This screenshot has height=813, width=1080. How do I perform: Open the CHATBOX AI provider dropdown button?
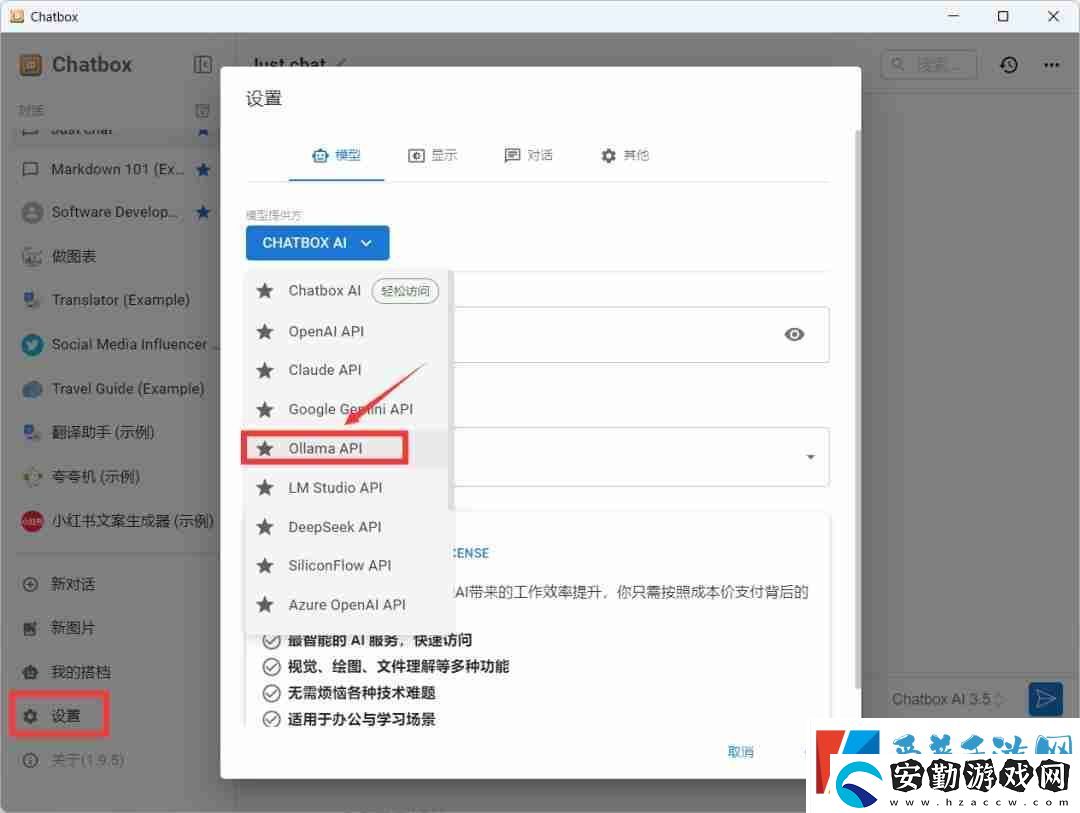(x=318, y=243)
